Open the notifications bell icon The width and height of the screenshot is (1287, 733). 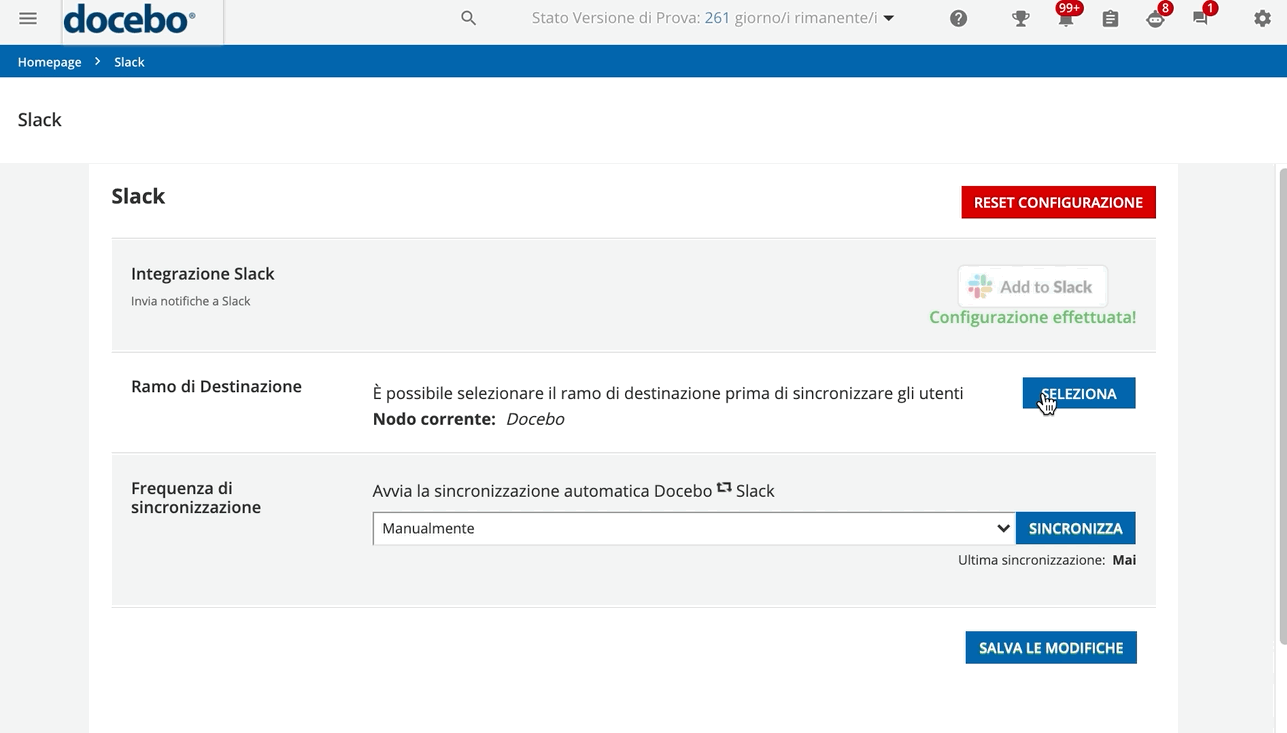point(1065,19)
